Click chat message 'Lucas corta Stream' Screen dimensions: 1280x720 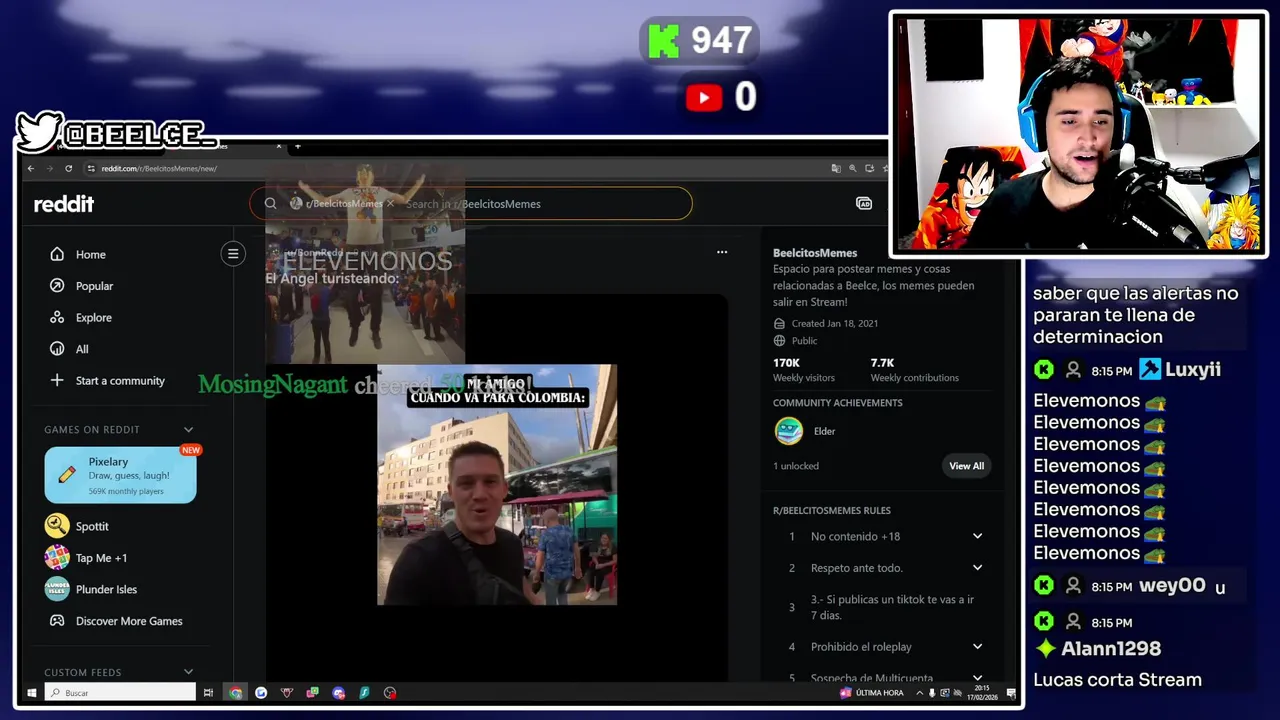pos(1117,680)
